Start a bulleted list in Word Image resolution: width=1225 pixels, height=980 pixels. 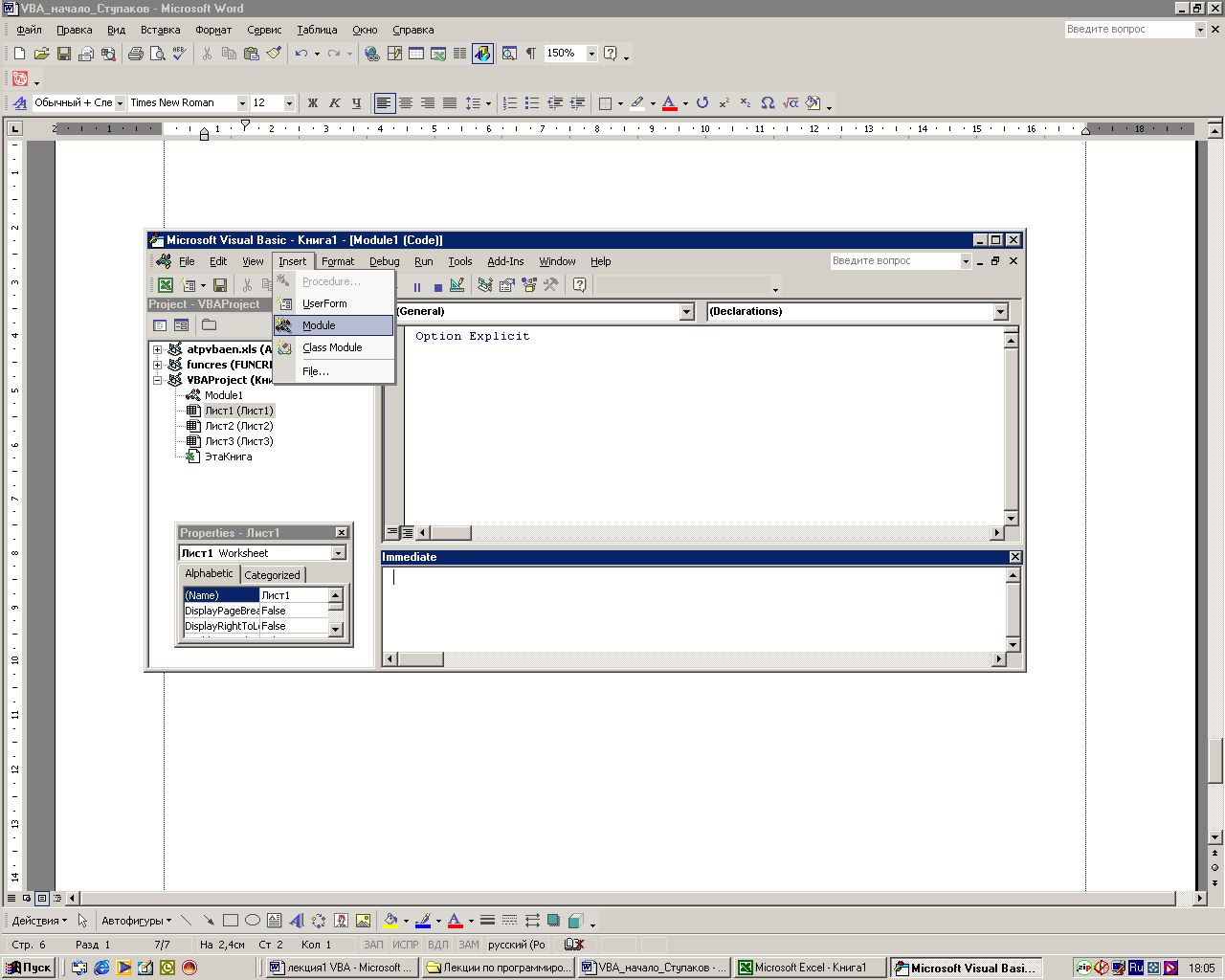point(532,102)
